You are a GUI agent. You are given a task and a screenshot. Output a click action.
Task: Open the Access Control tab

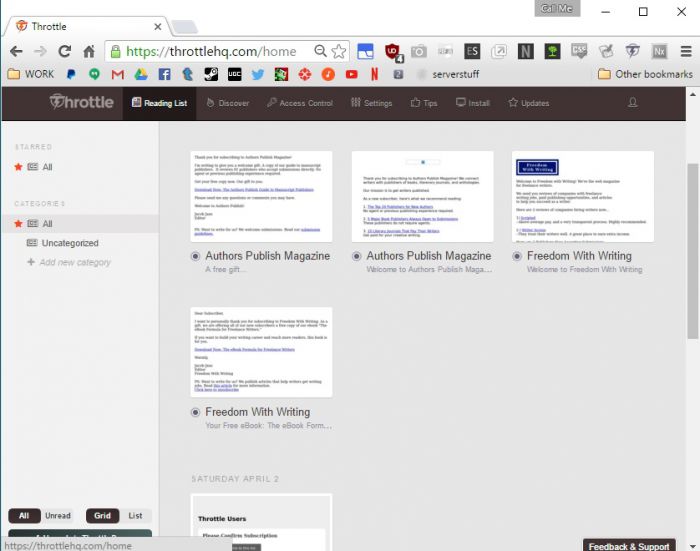[x=298, y=103]
